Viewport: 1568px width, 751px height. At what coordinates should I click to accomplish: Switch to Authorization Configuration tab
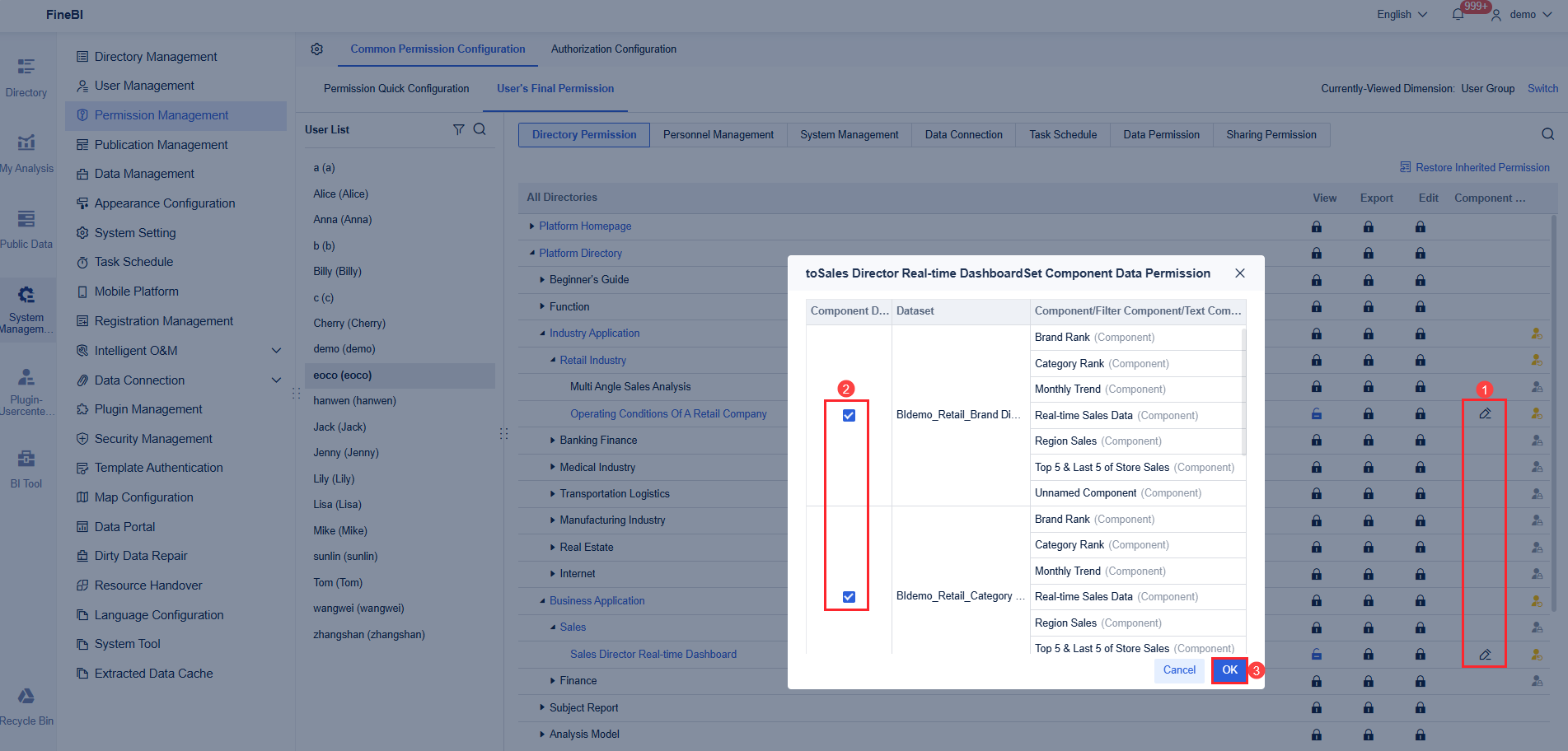tap(614, 49)
